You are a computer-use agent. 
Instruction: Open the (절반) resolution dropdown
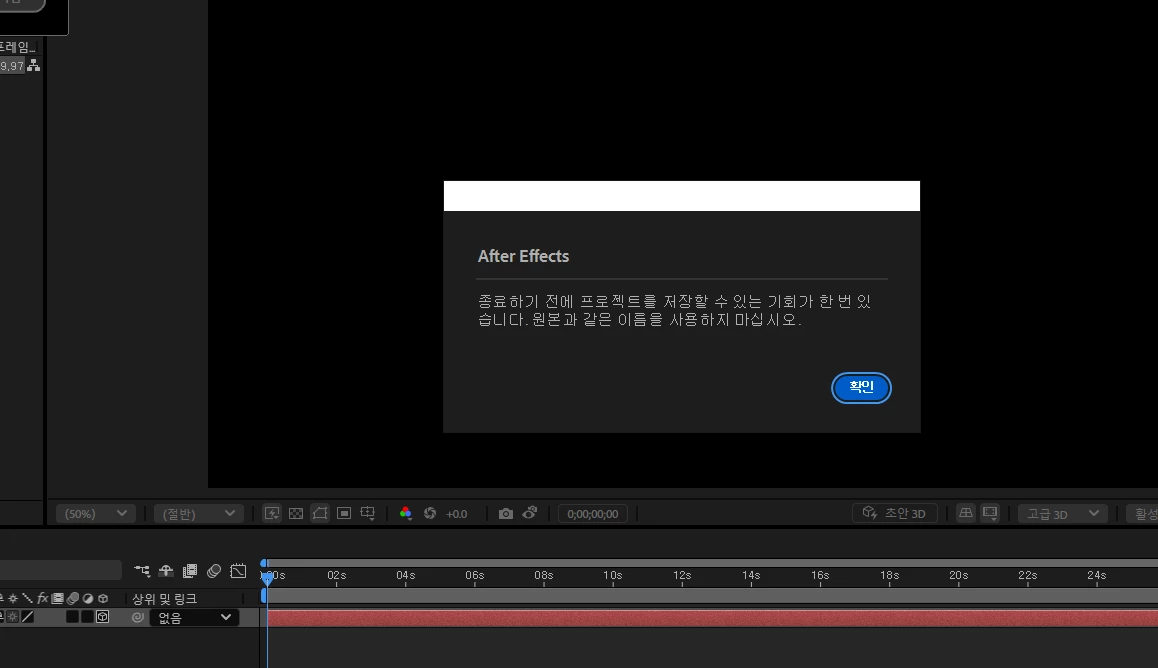click(x=199, y=514)
